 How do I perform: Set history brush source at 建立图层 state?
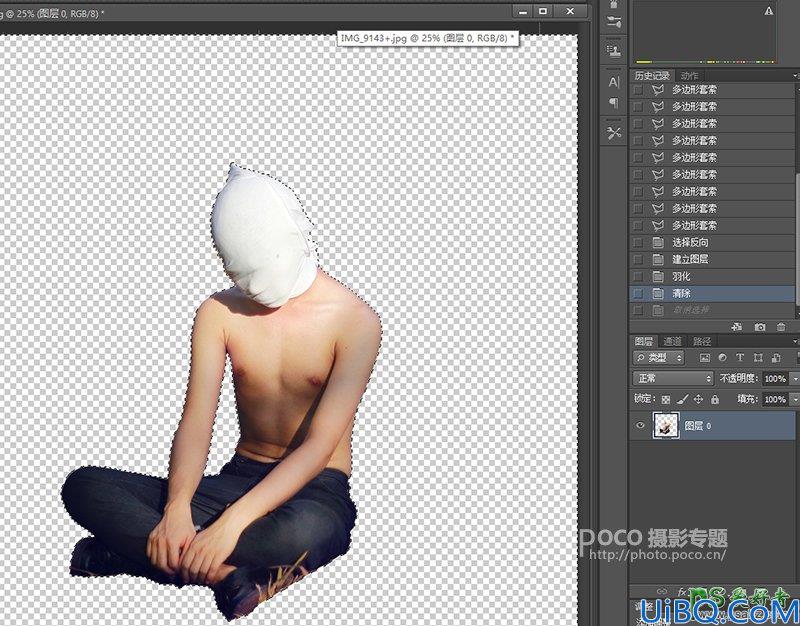point(638,259)
